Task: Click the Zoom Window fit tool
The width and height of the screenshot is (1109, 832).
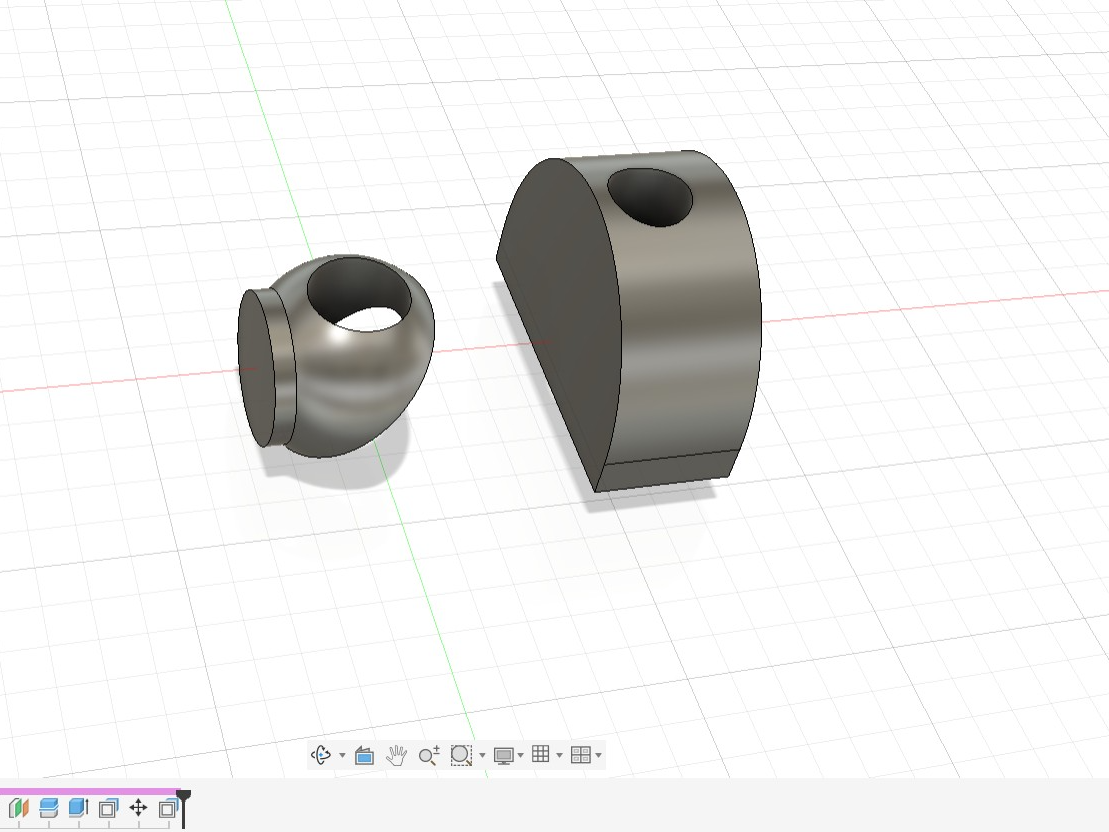Action: pos(461,755)
